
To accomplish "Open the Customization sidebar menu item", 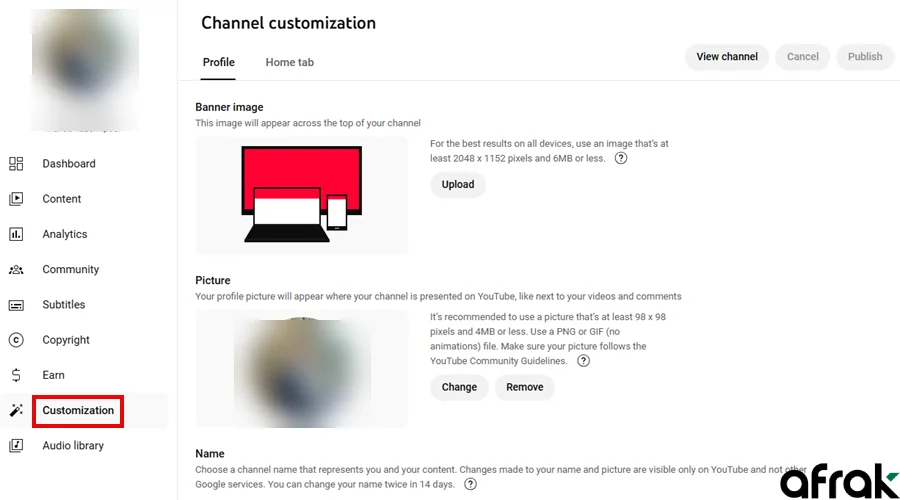I will 78,411.
